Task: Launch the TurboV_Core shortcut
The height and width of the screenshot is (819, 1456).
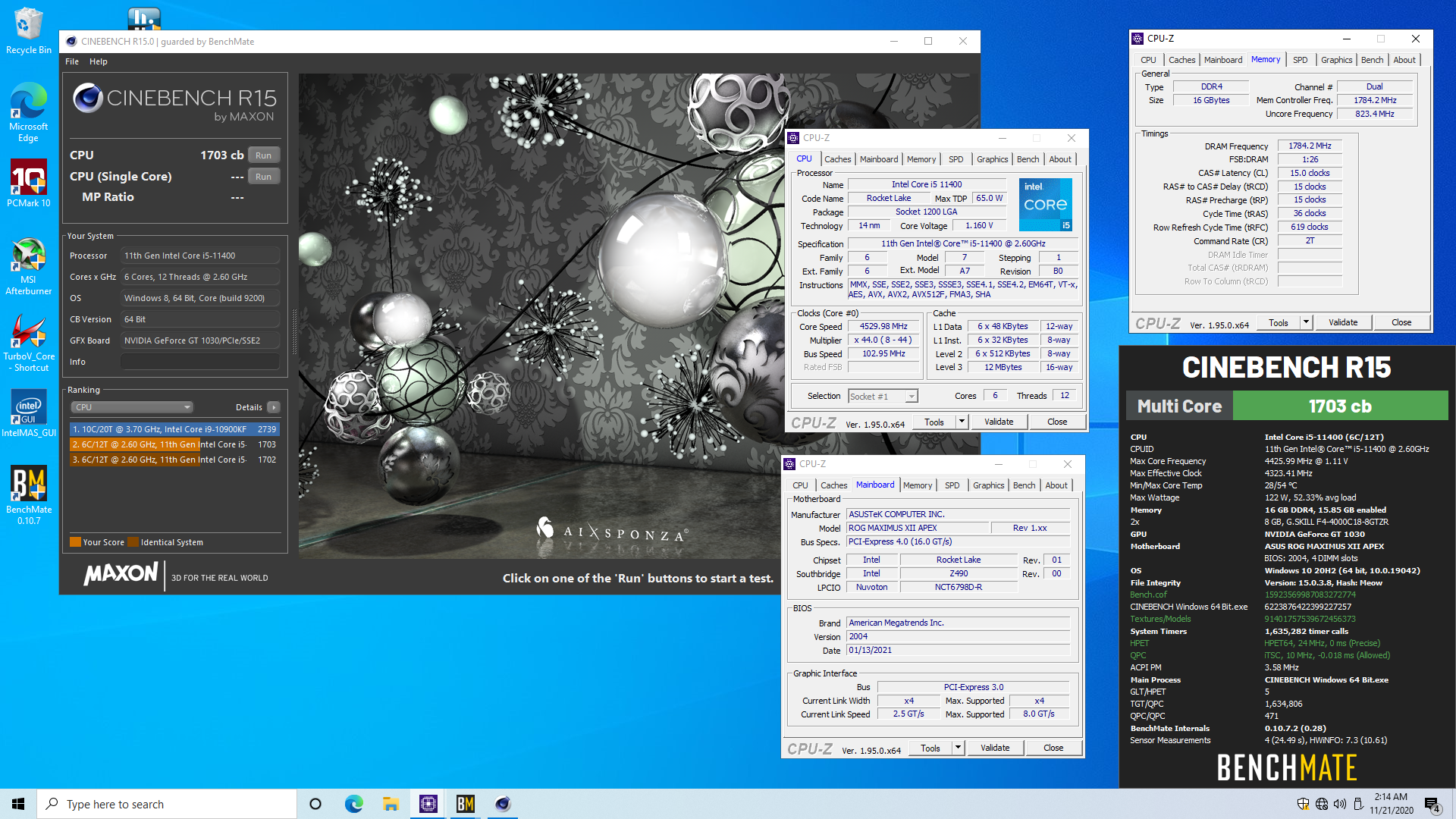Action: [28, 343]
